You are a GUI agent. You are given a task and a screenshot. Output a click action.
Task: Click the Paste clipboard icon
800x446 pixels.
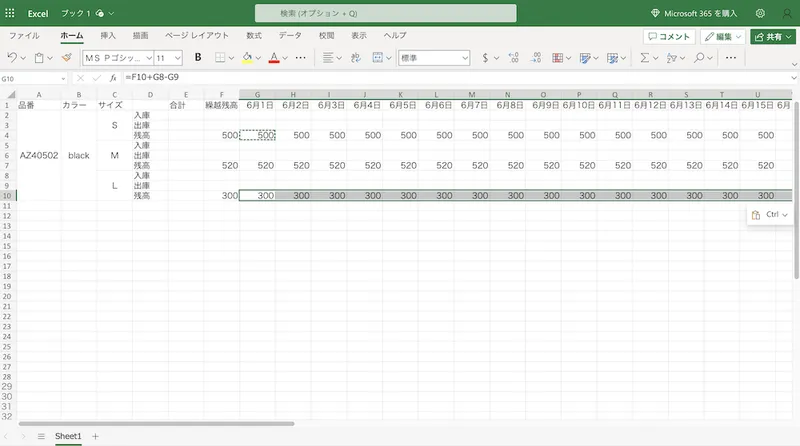39,58
